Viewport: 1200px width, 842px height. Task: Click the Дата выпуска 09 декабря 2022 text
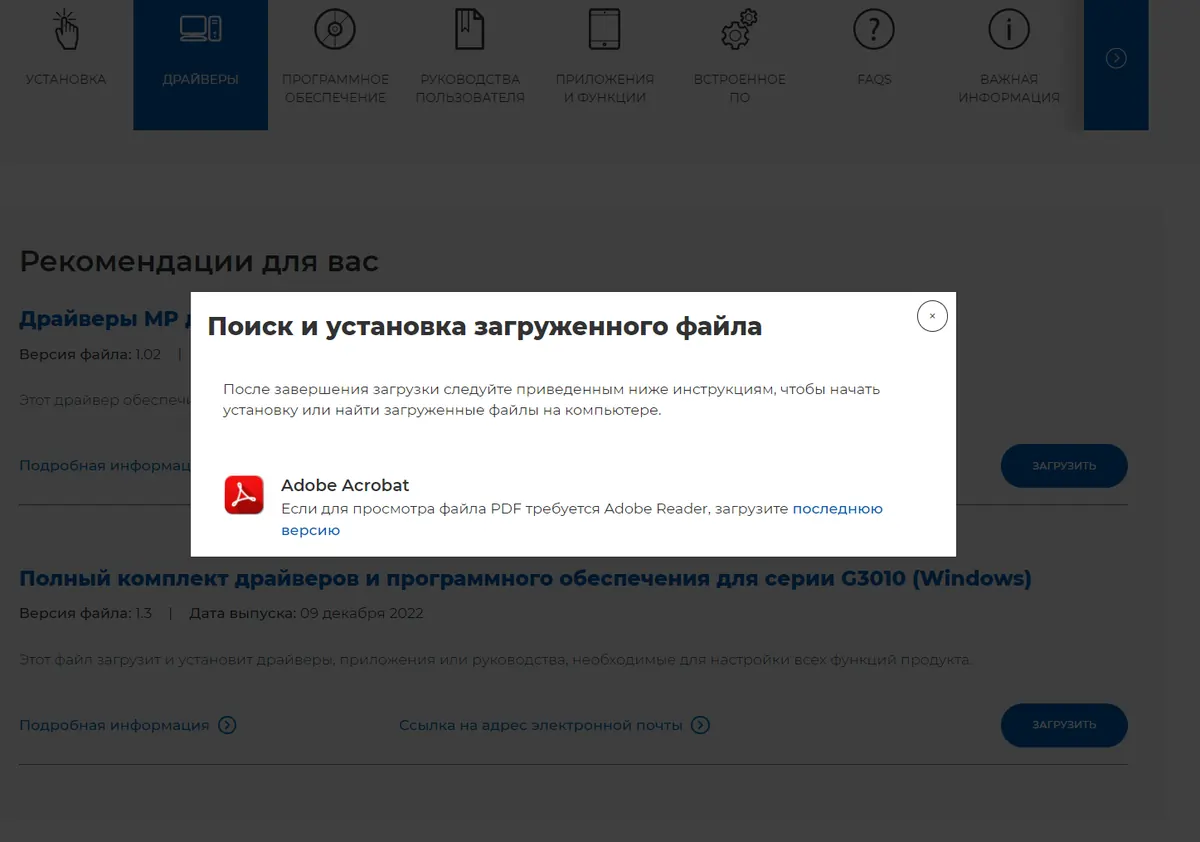coord(306,613)
